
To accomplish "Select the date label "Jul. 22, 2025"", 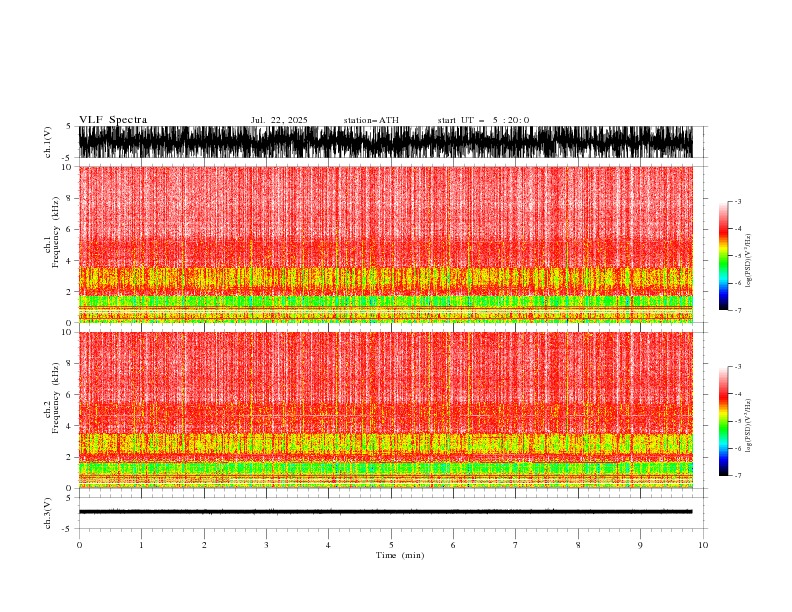I will [x=279, y=120].
